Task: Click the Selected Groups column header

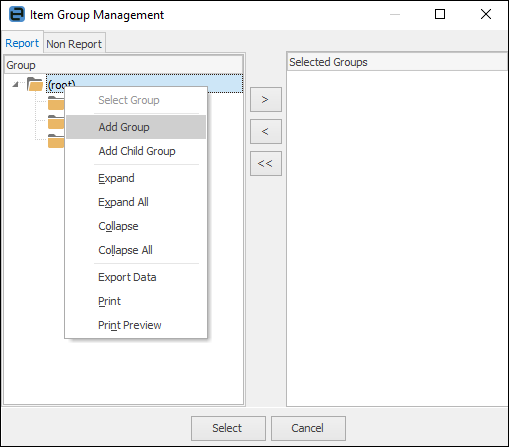Action: (x=397, y=62)
